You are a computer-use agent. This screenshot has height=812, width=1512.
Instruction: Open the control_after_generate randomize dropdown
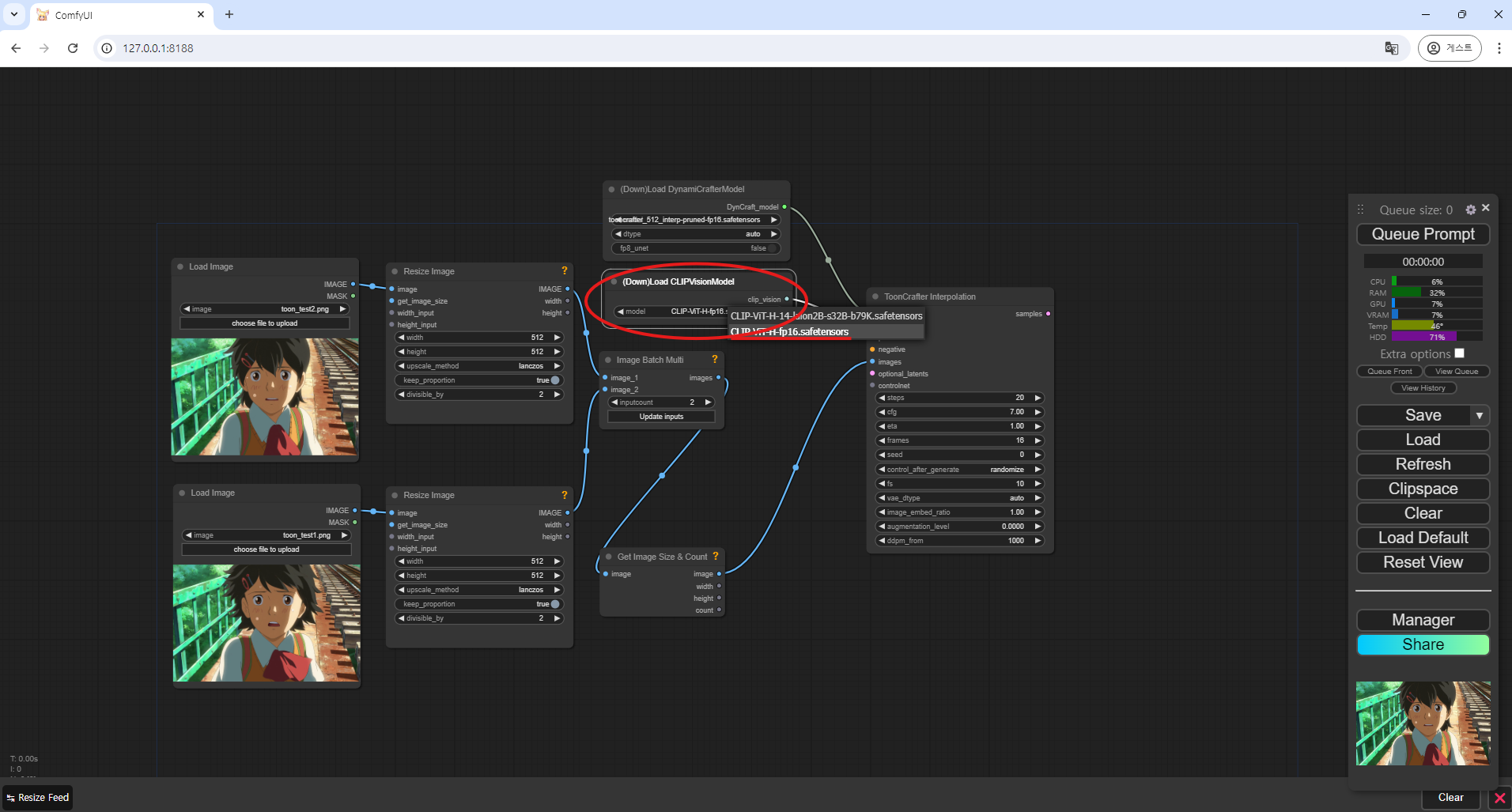click(961, 470)
